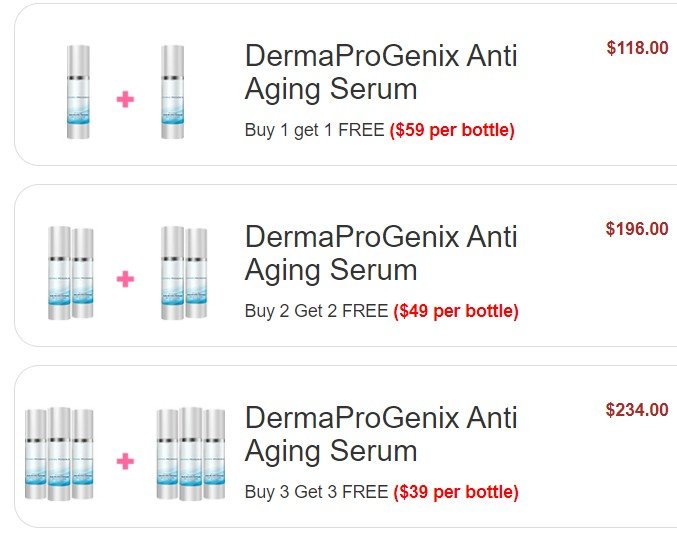Click the $234.00 price
This screenshot has width=677, height=534.
coord(637,410)
